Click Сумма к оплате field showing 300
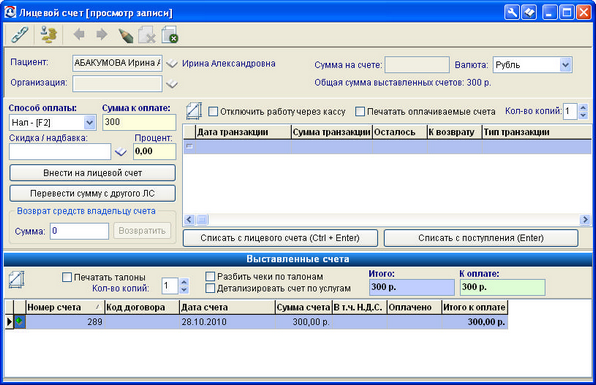Image resolution: width=596 pixels, height=385 pixels. [x=139, y=122]
